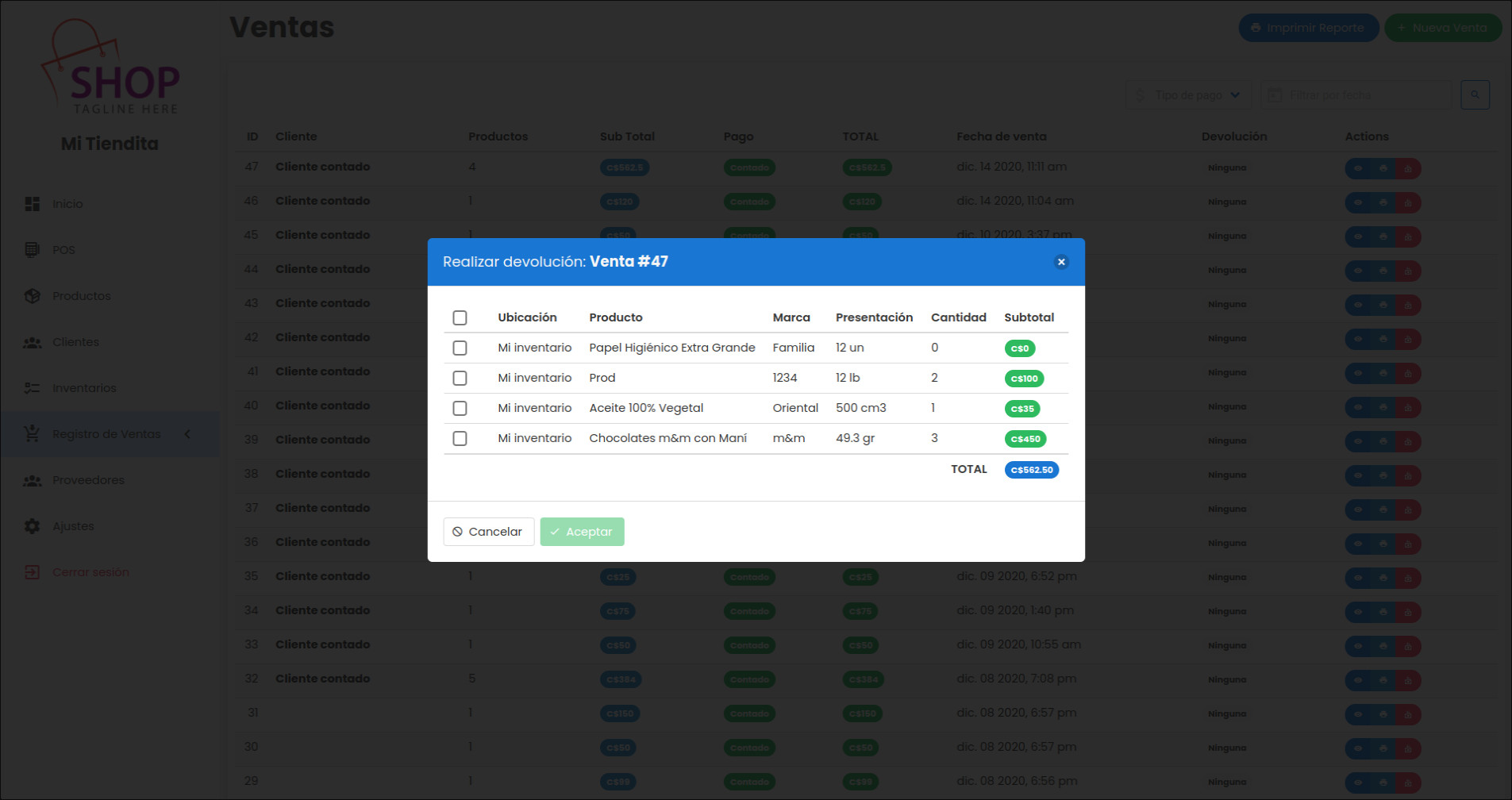Click the C$100 subtotal badge
1512x800 pixels.
tap(1024, 379)
